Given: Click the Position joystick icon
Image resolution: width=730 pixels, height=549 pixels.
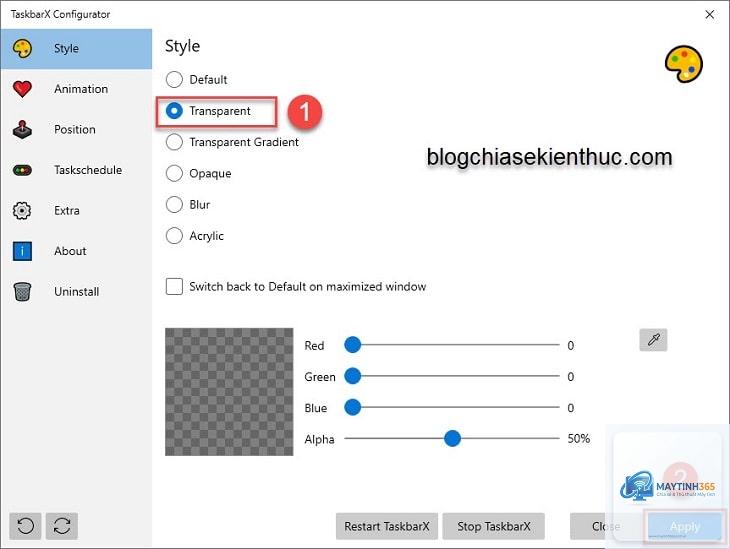Looking at the screenshot, I should pyautogui.click(x=22, y=129).
